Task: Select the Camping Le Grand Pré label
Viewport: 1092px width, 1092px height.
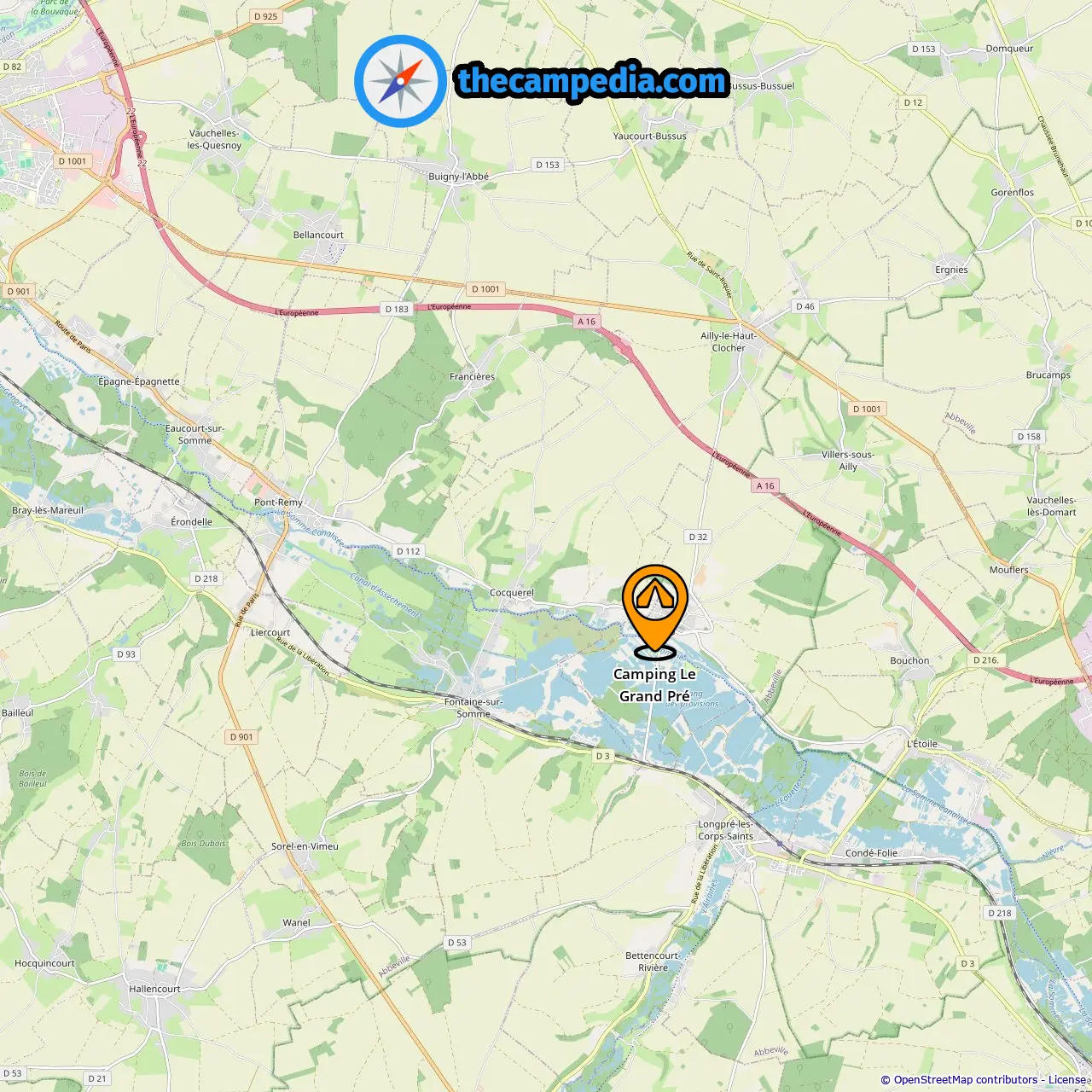Action: pos(654,685)
